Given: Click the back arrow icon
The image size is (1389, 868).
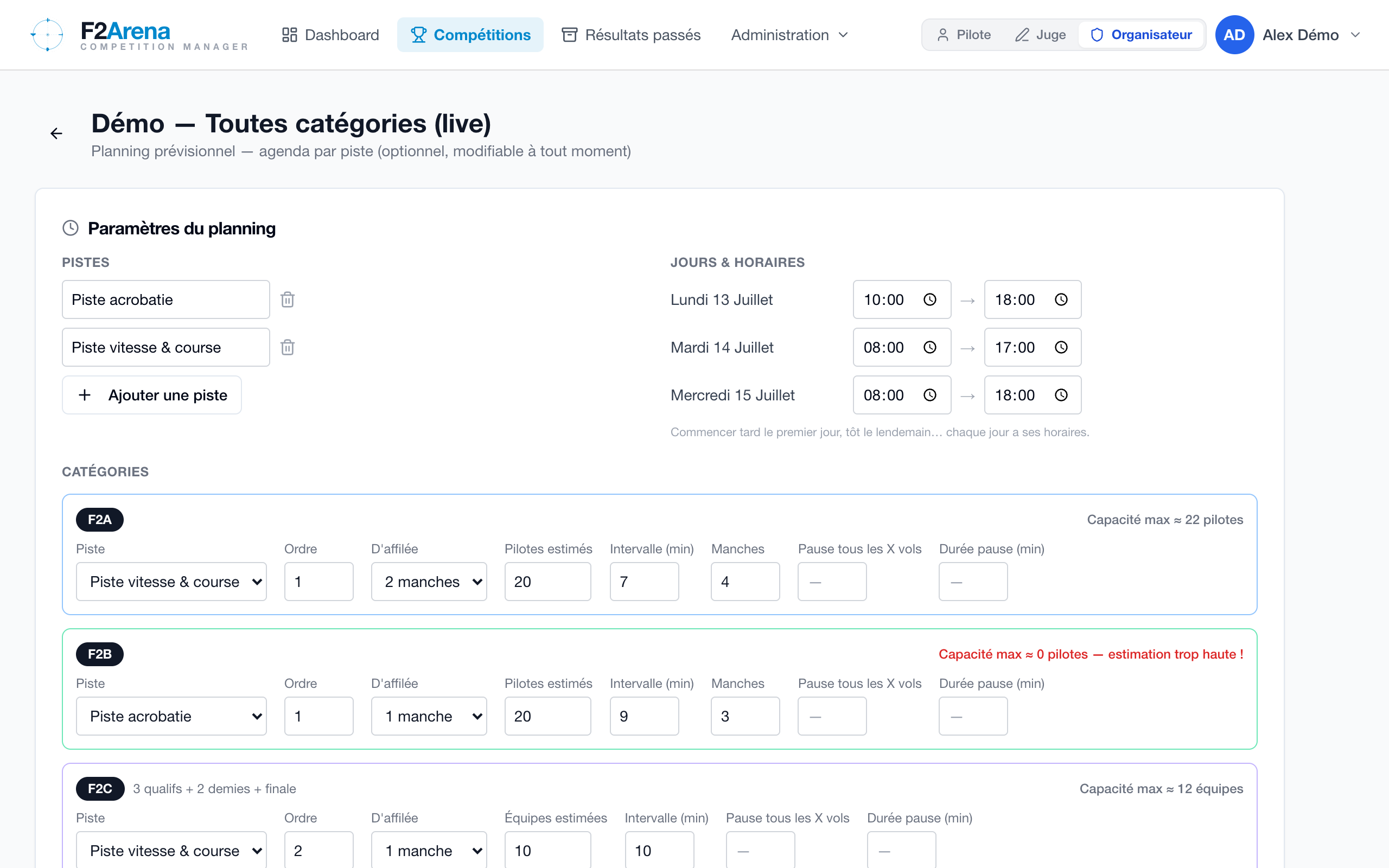Looking at the screenshot, I should (56, 134).
